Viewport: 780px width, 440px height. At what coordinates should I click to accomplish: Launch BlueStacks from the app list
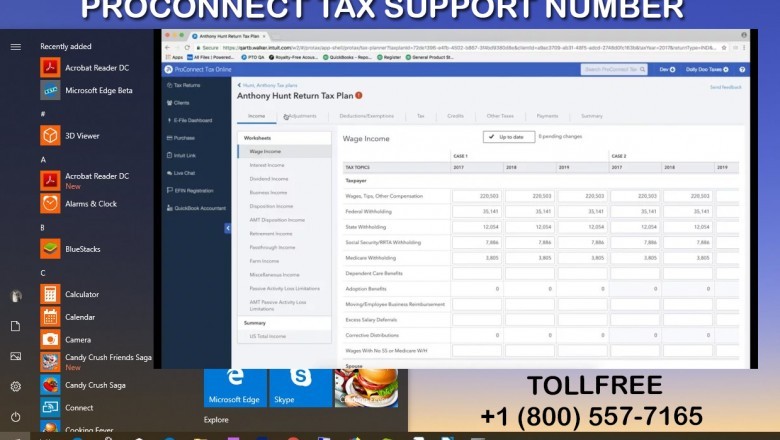click(82, 249)
